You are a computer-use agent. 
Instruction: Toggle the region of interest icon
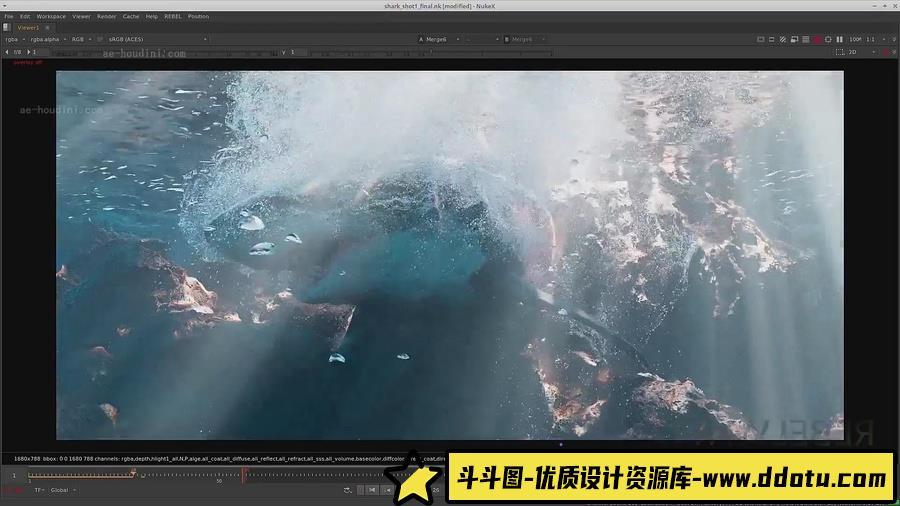pyautogui.click(x=771, y=40)
